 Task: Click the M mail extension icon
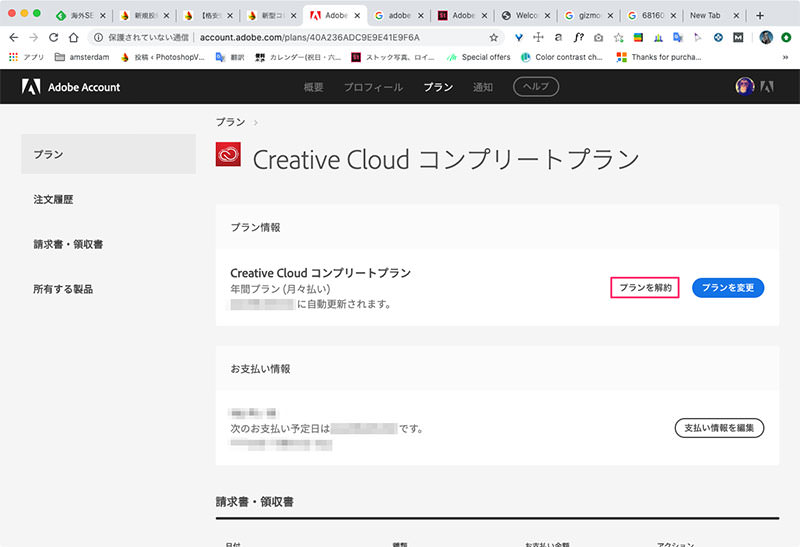point(738,37)
